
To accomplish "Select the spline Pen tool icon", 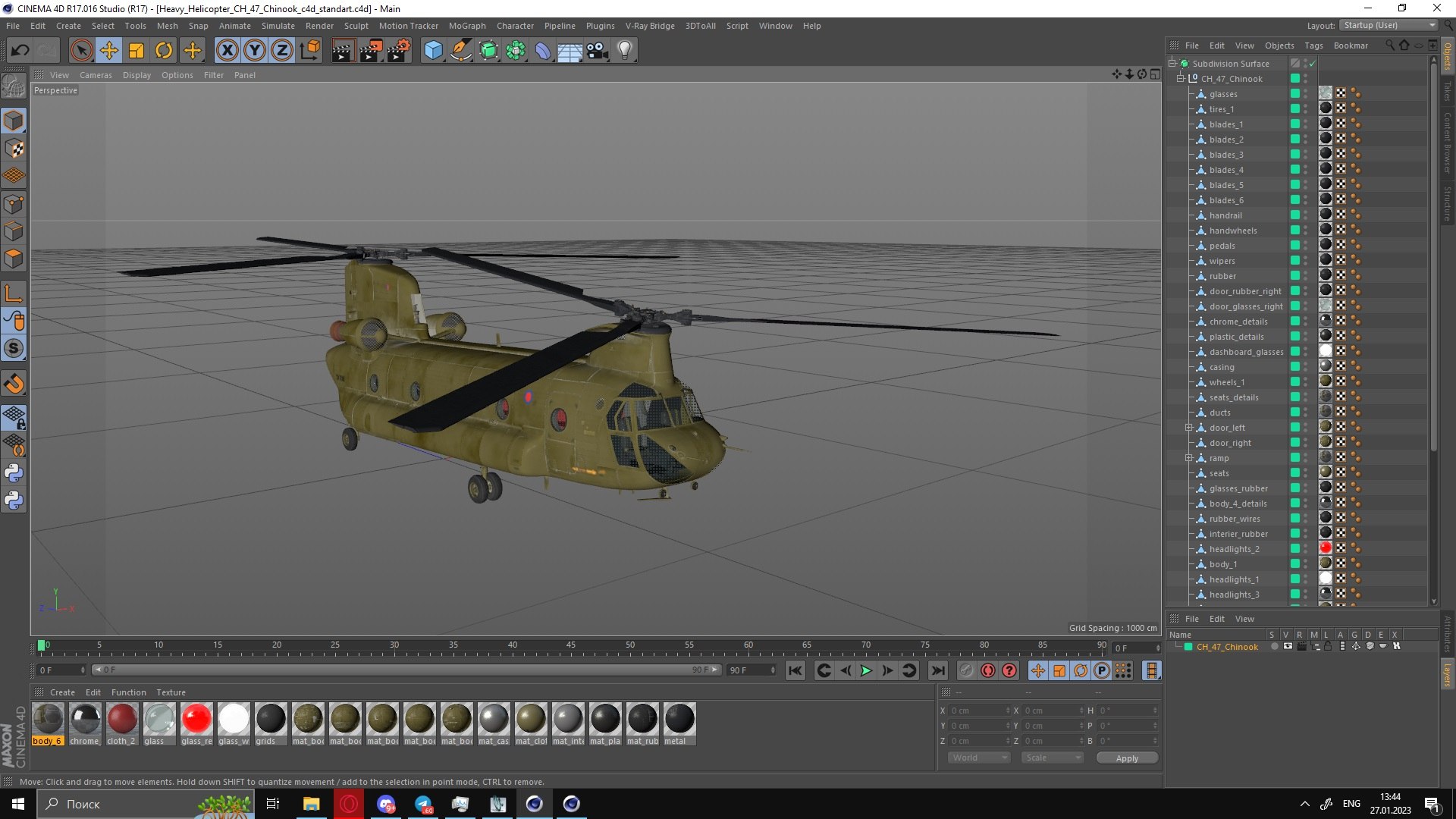I will tap(460, 51).
